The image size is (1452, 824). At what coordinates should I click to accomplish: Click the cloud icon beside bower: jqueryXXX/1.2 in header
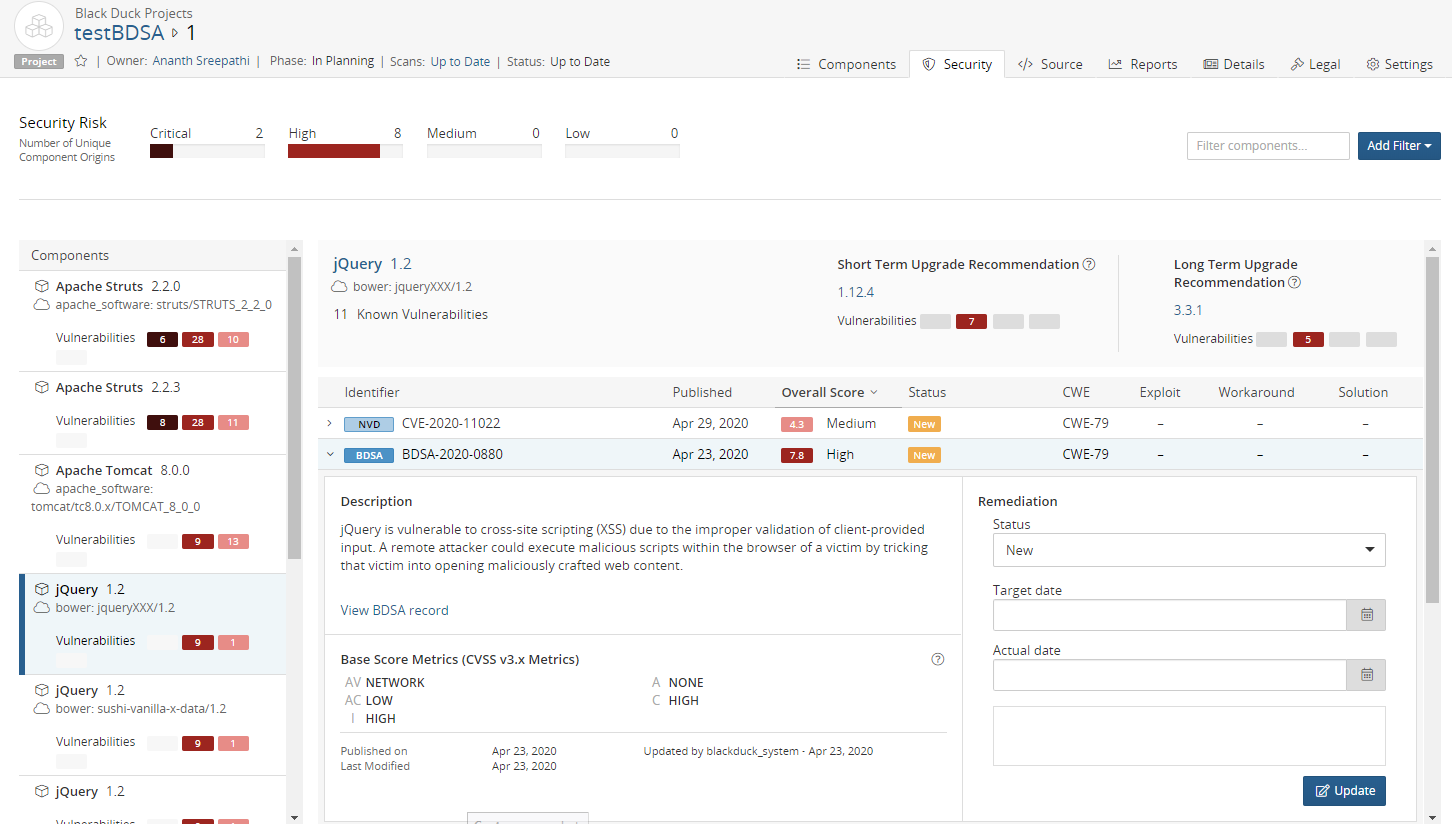tap(340, 287)
